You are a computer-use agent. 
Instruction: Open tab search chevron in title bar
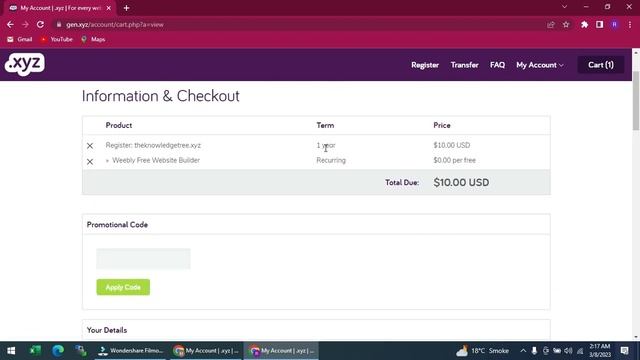(x=564, y=7)
